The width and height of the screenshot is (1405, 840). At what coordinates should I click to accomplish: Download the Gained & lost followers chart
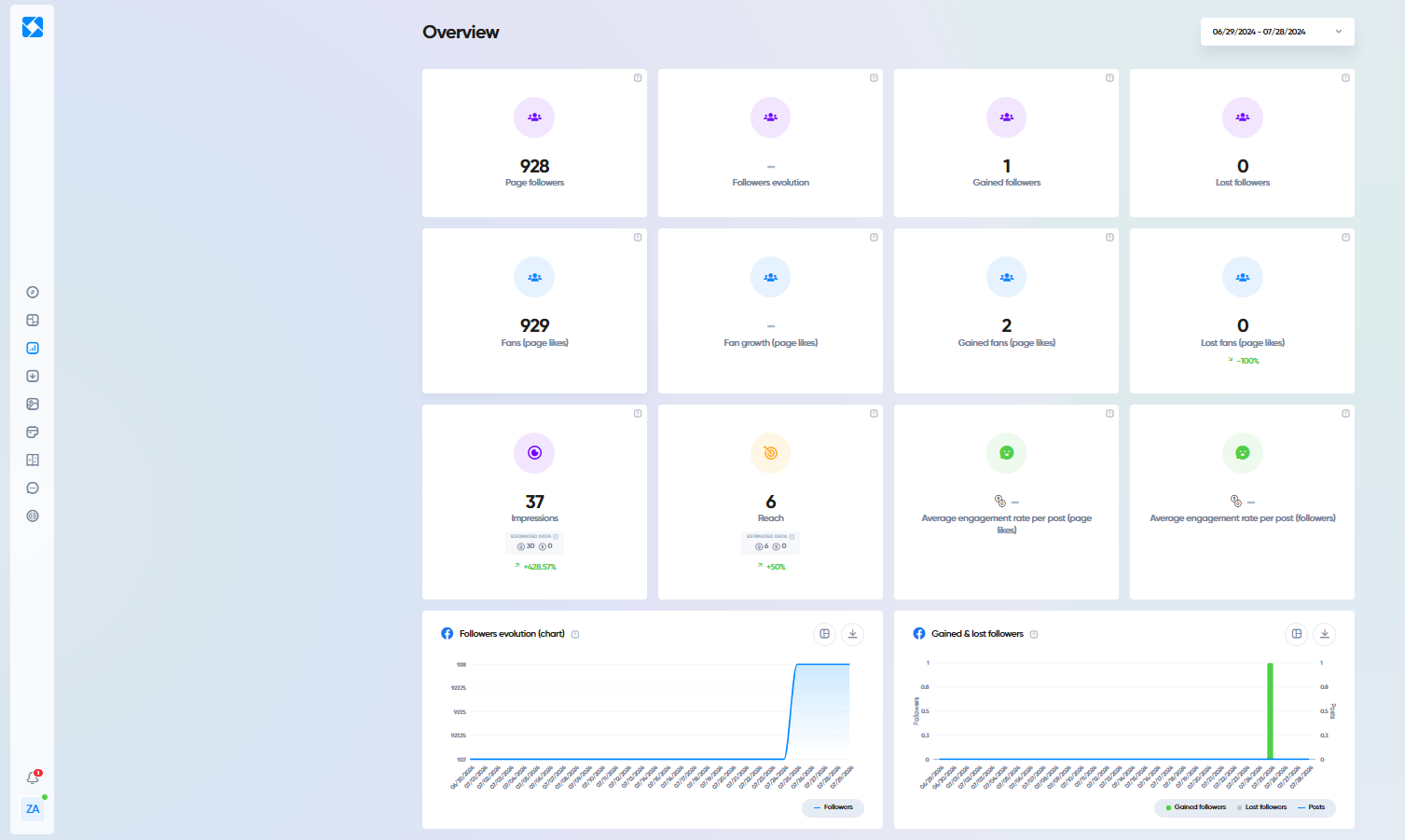pyautogui.click(x=1324, y=633)
